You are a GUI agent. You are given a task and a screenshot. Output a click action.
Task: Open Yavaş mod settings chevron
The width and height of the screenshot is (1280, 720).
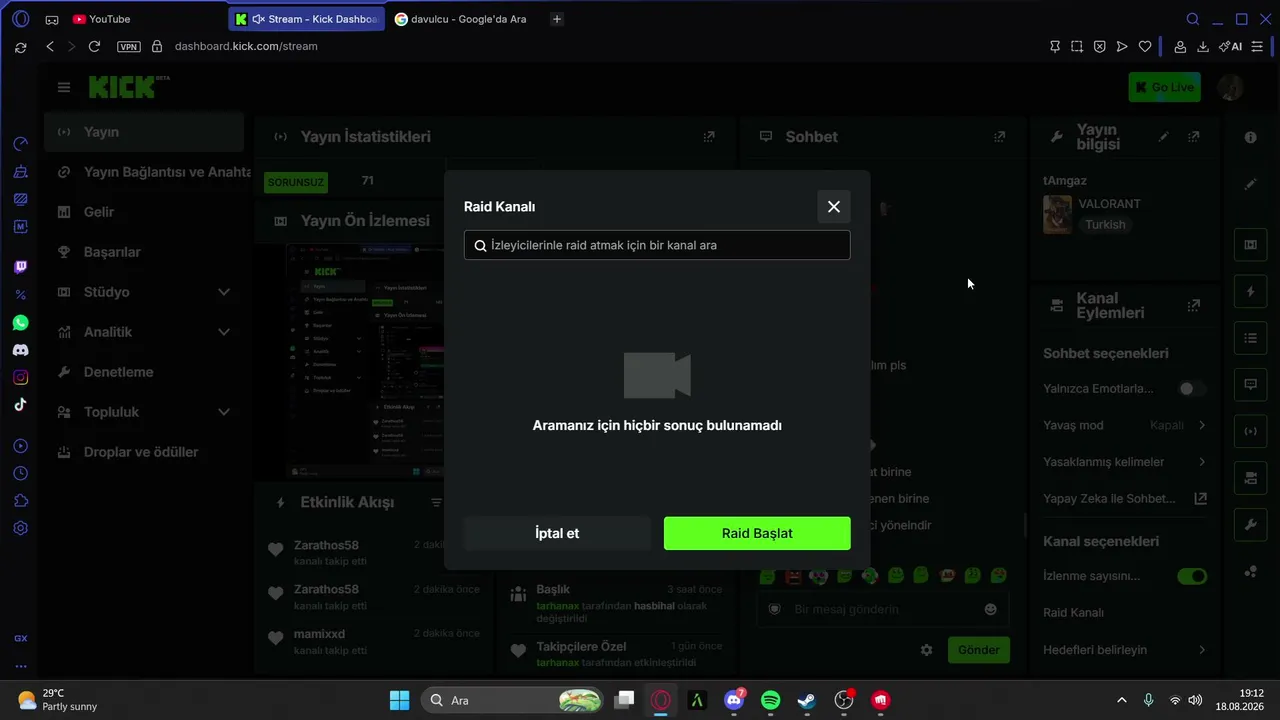pos(1202,425)
